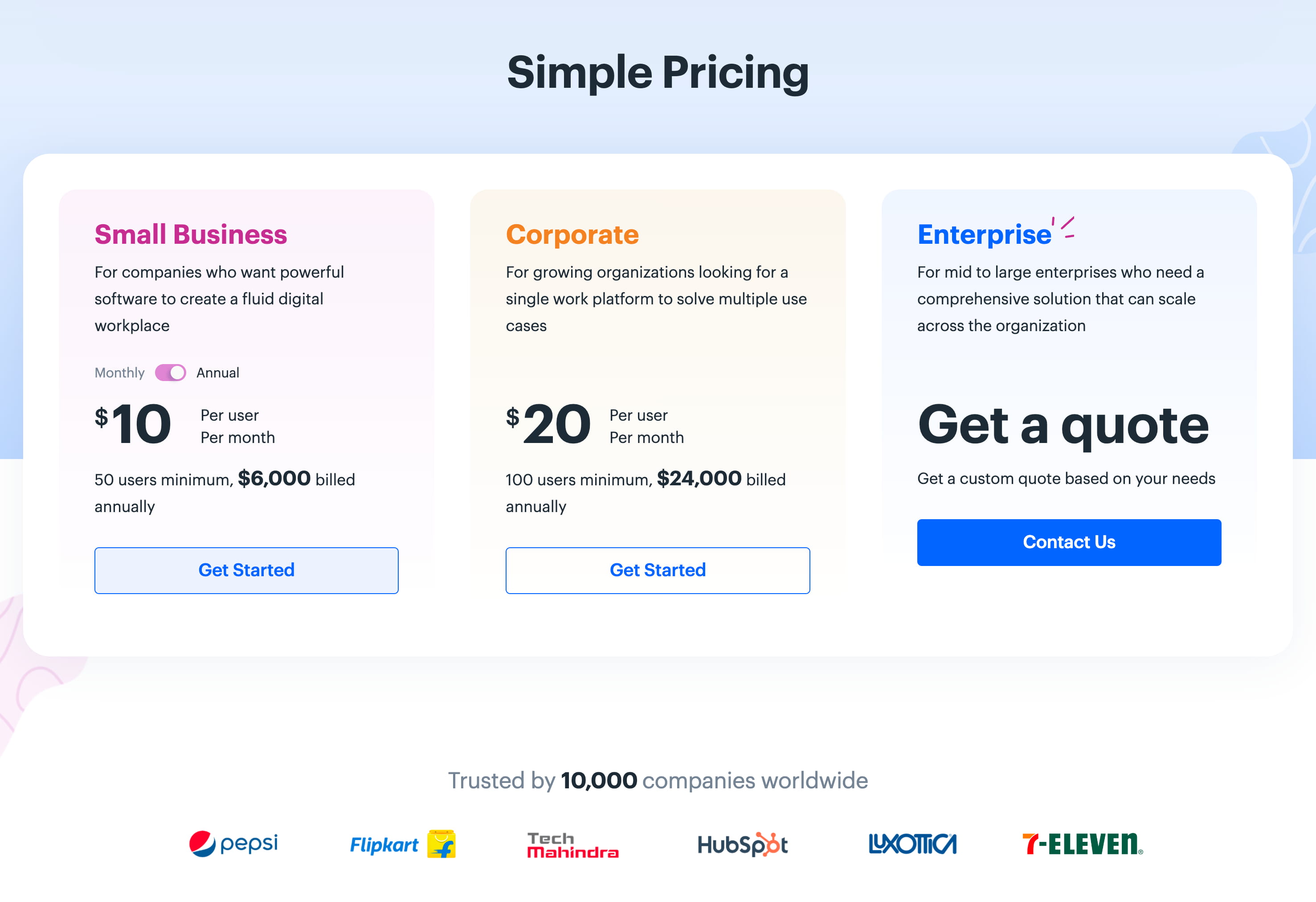
Task: Click the Pepsi logo
Action: pyautogui.click(x=233, y=844)
